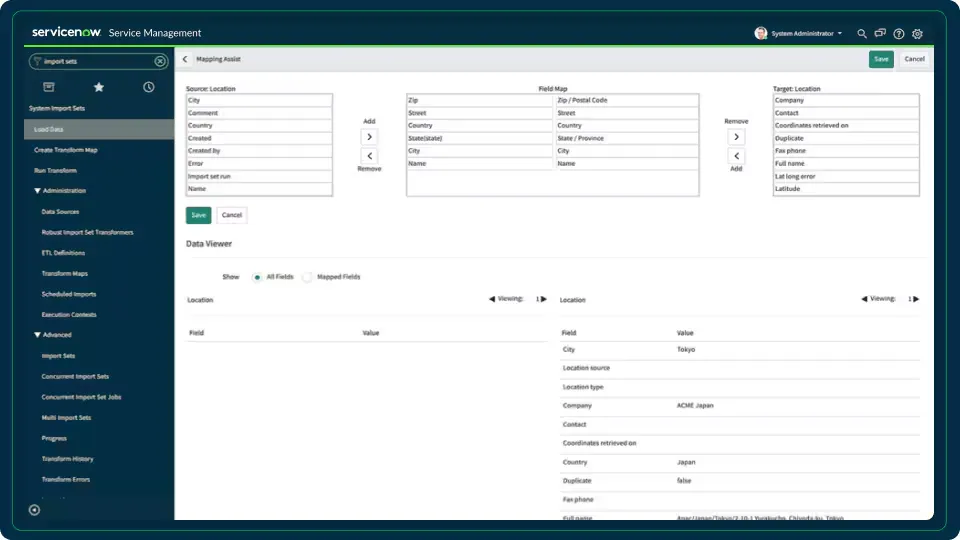The height and width of the screenshot is (540, 960).
Task: Add selected target field to Field Map
Action: [x=737, y=156]
